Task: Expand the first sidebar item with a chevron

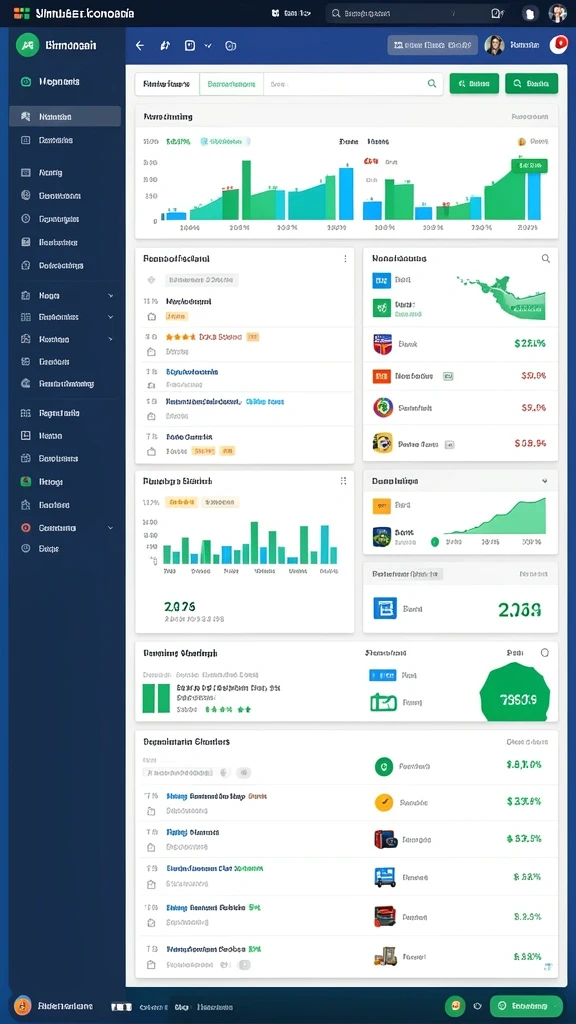Action: pos(110,296)
